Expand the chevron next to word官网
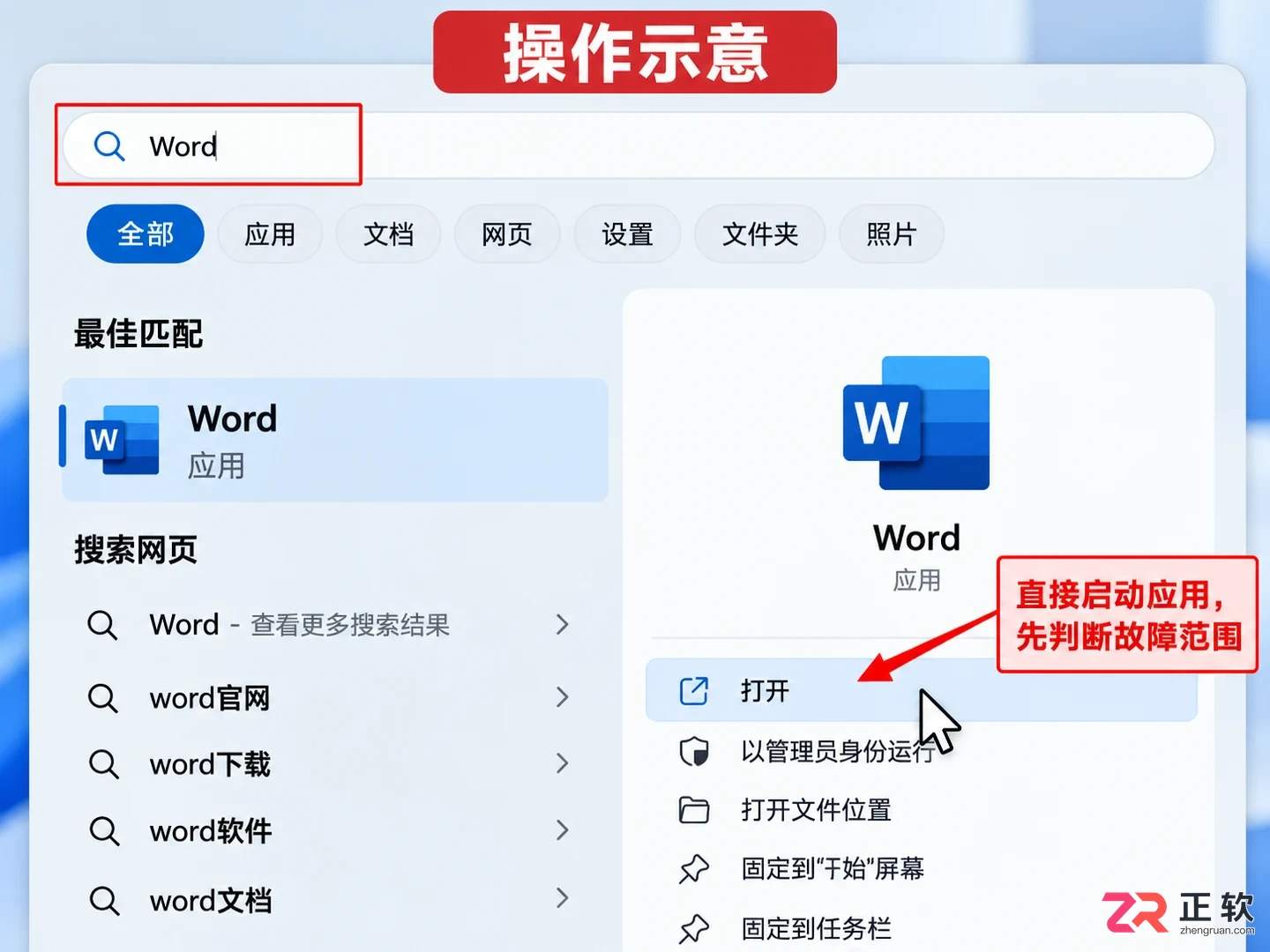Image resolution: width=1270 pixels, height=952 pixels. tap(563, 697)
